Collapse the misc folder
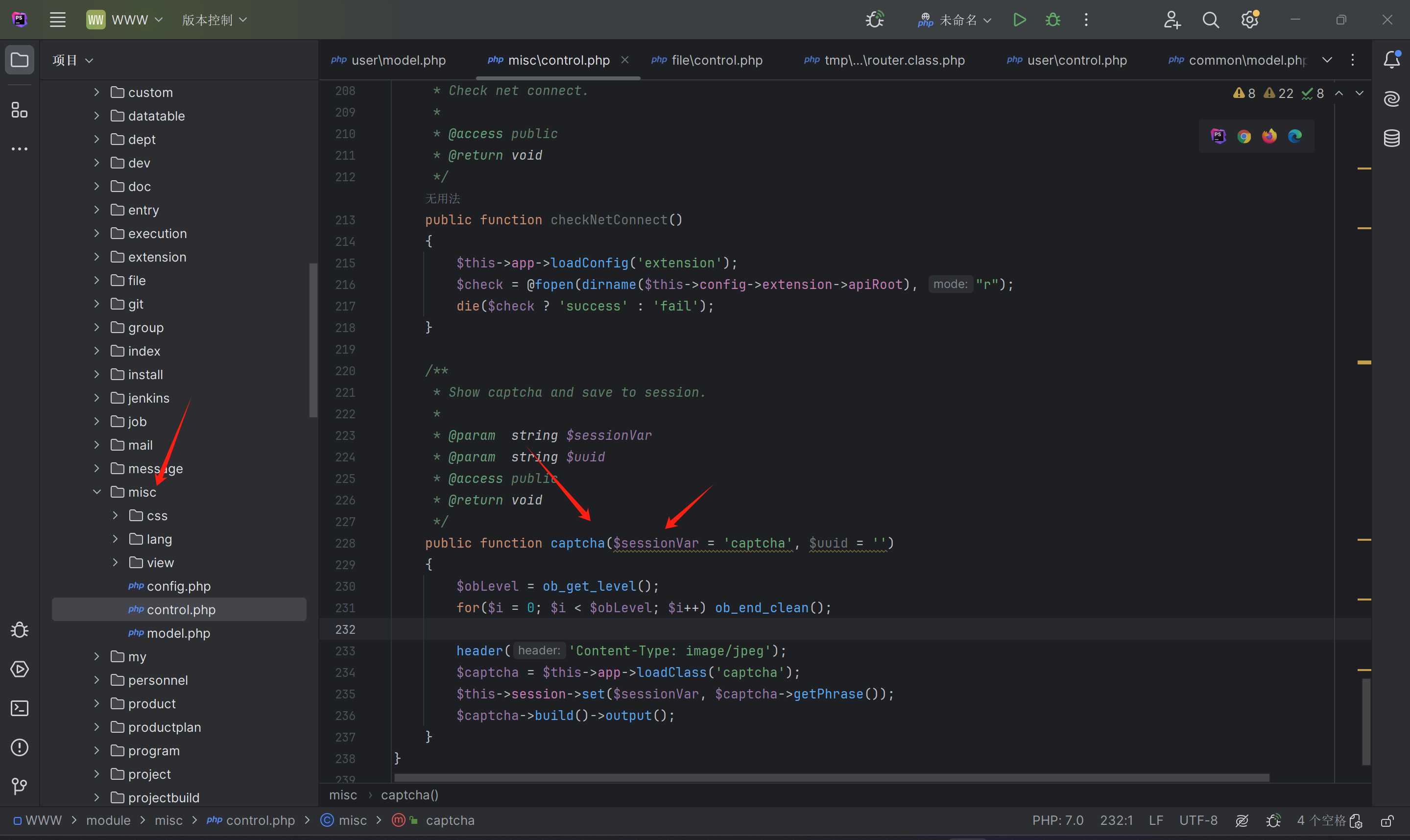 pyautogui.click(x=97, y=492)
